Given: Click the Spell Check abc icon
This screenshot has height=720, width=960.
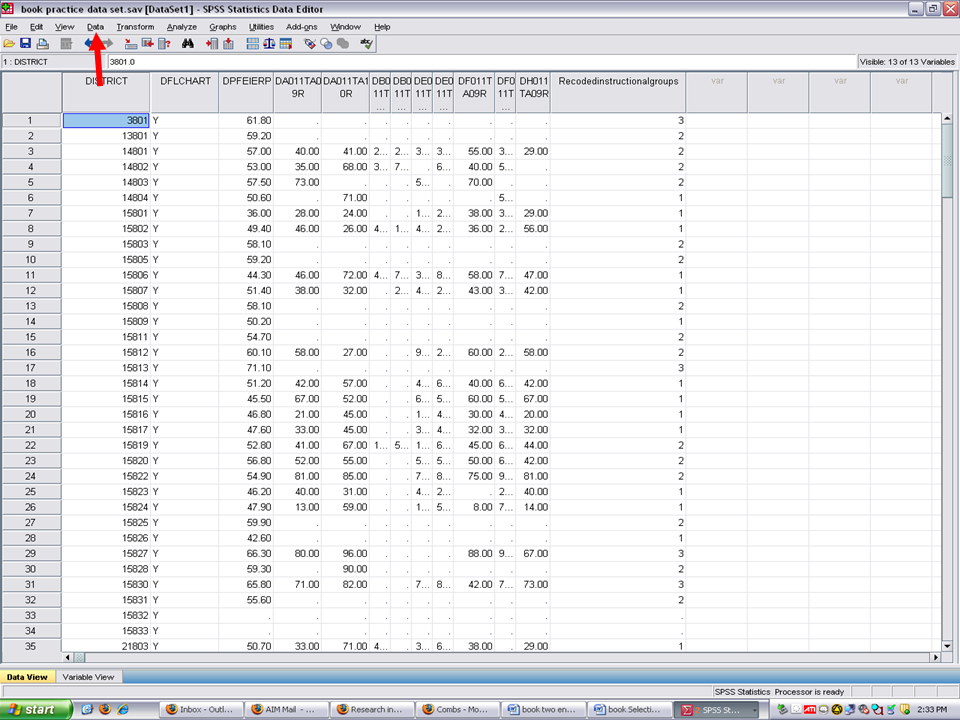Looking at the screenshot, I should point(367,44).
